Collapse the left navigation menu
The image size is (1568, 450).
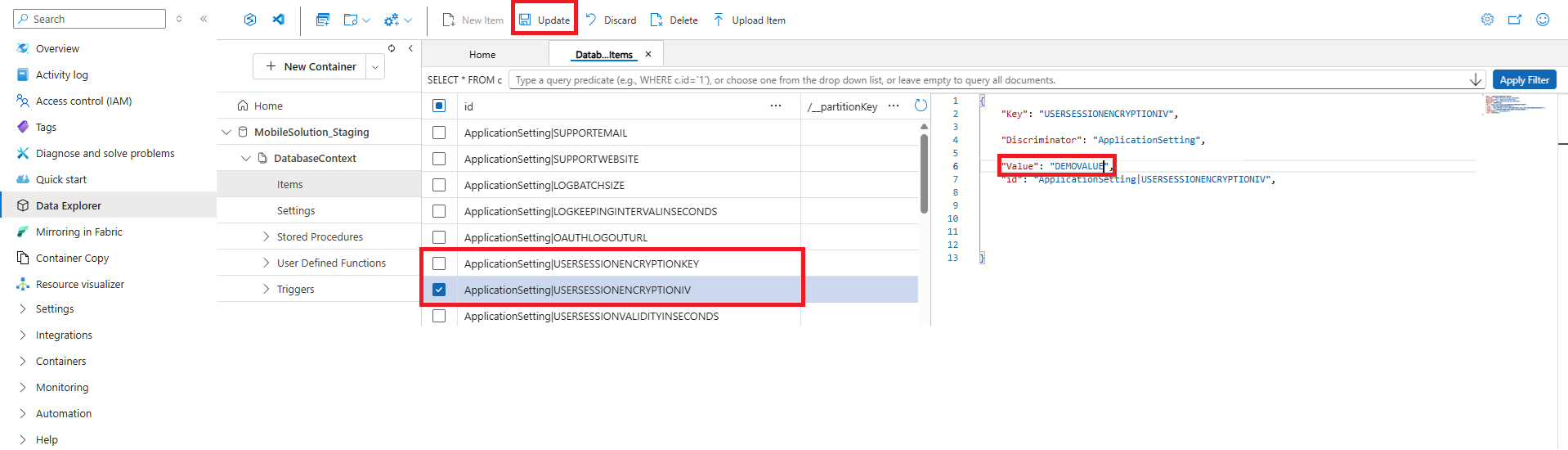click(204, 19)
